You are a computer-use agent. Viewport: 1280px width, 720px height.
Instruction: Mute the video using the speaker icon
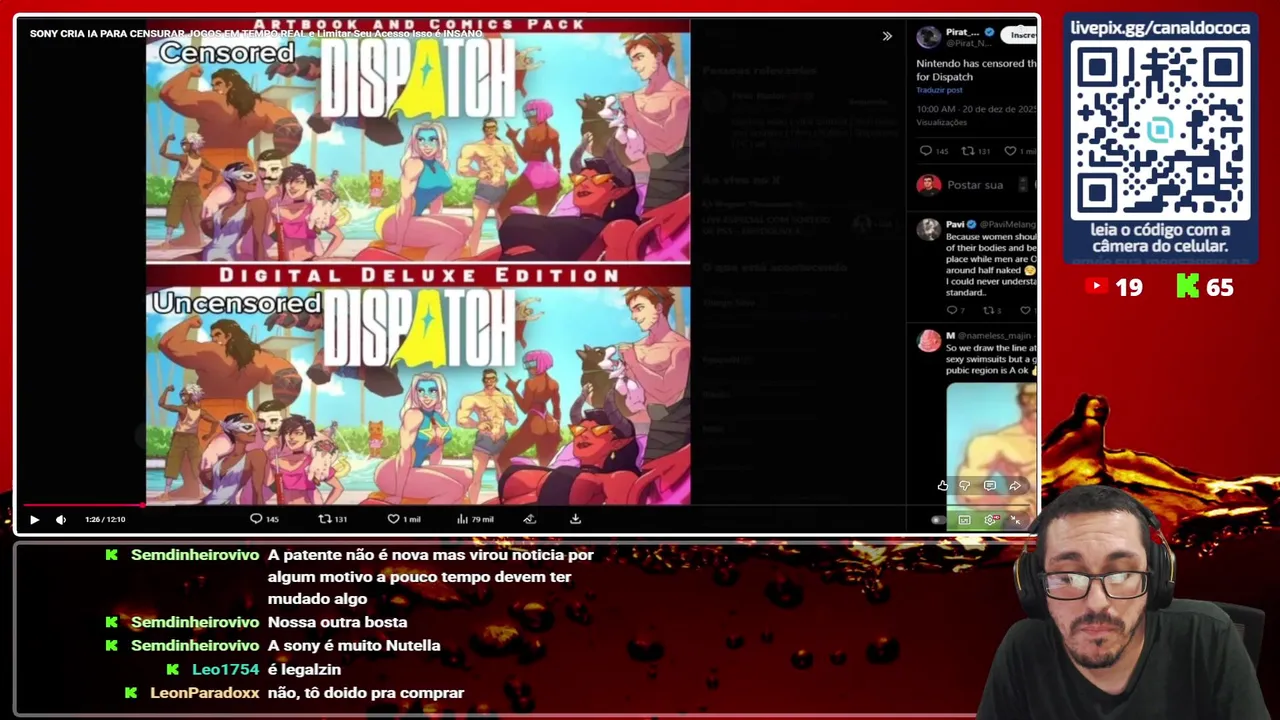coord(61,519)
